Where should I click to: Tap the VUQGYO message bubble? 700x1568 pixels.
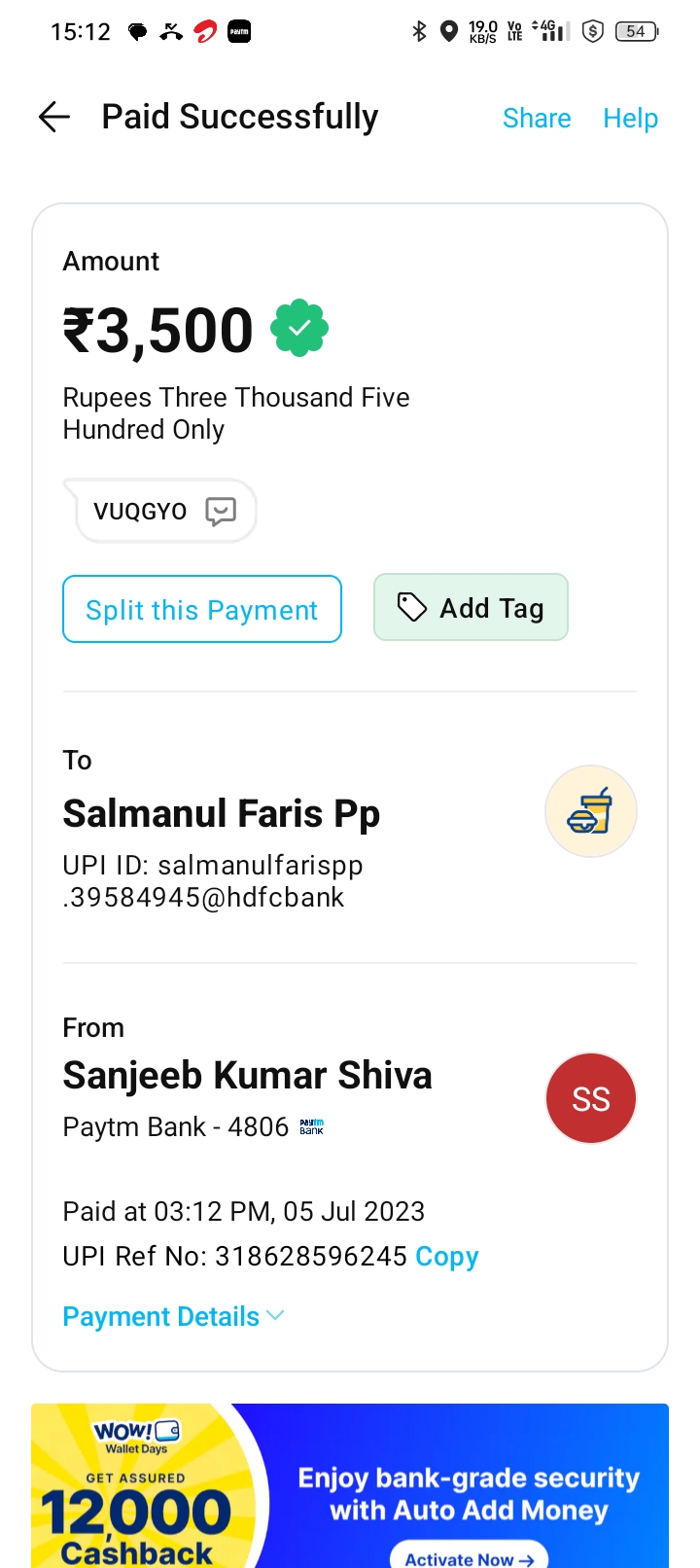click(140, 511)
